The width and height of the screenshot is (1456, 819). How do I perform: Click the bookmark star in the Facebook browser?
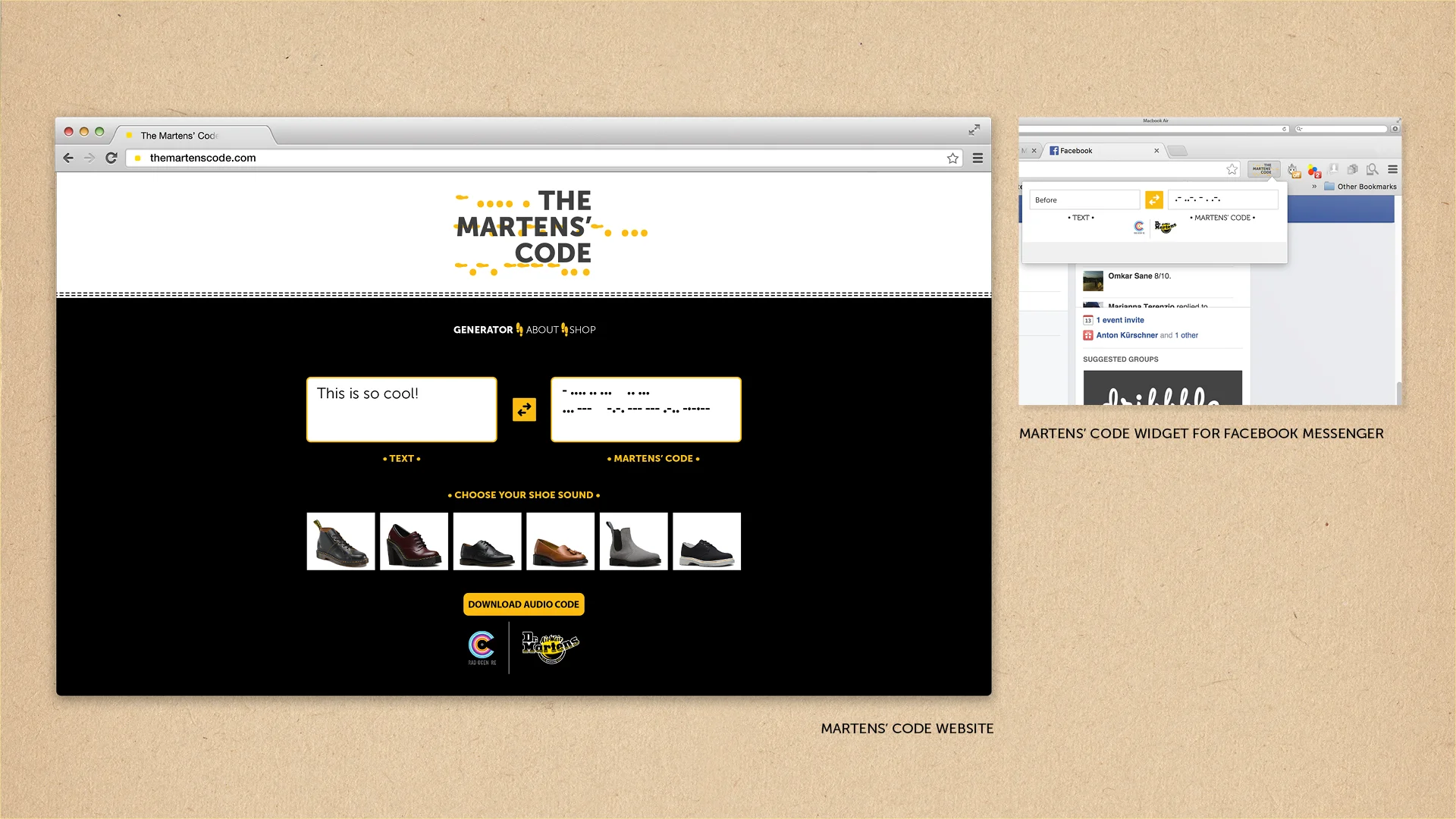(1232, 169)
